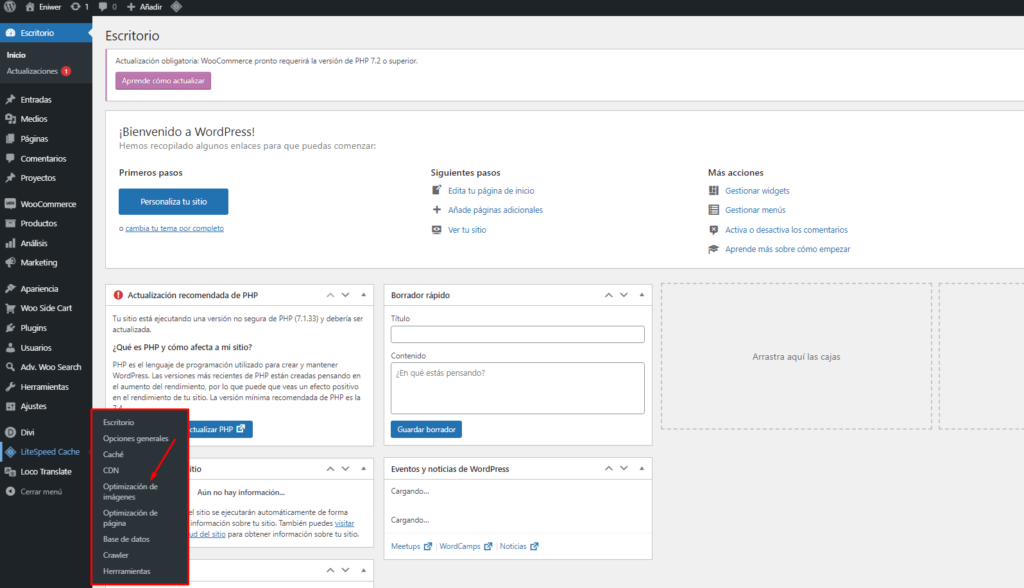
Task: Click the Añadir plus button in the admin bar
Action: (x=131, y=7)
